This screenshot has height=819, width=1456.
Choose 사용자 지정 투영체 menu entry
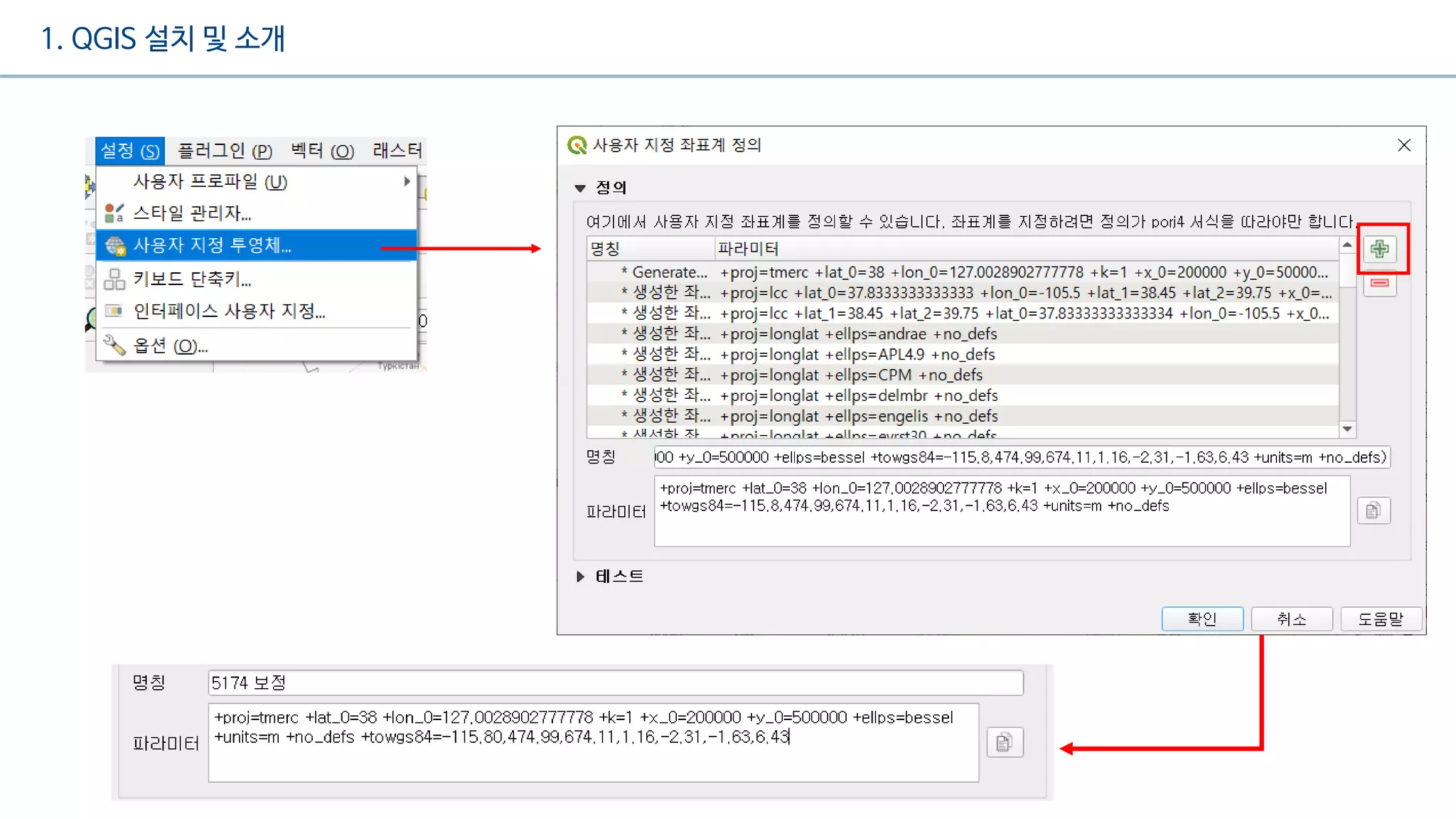coord(256,245)
